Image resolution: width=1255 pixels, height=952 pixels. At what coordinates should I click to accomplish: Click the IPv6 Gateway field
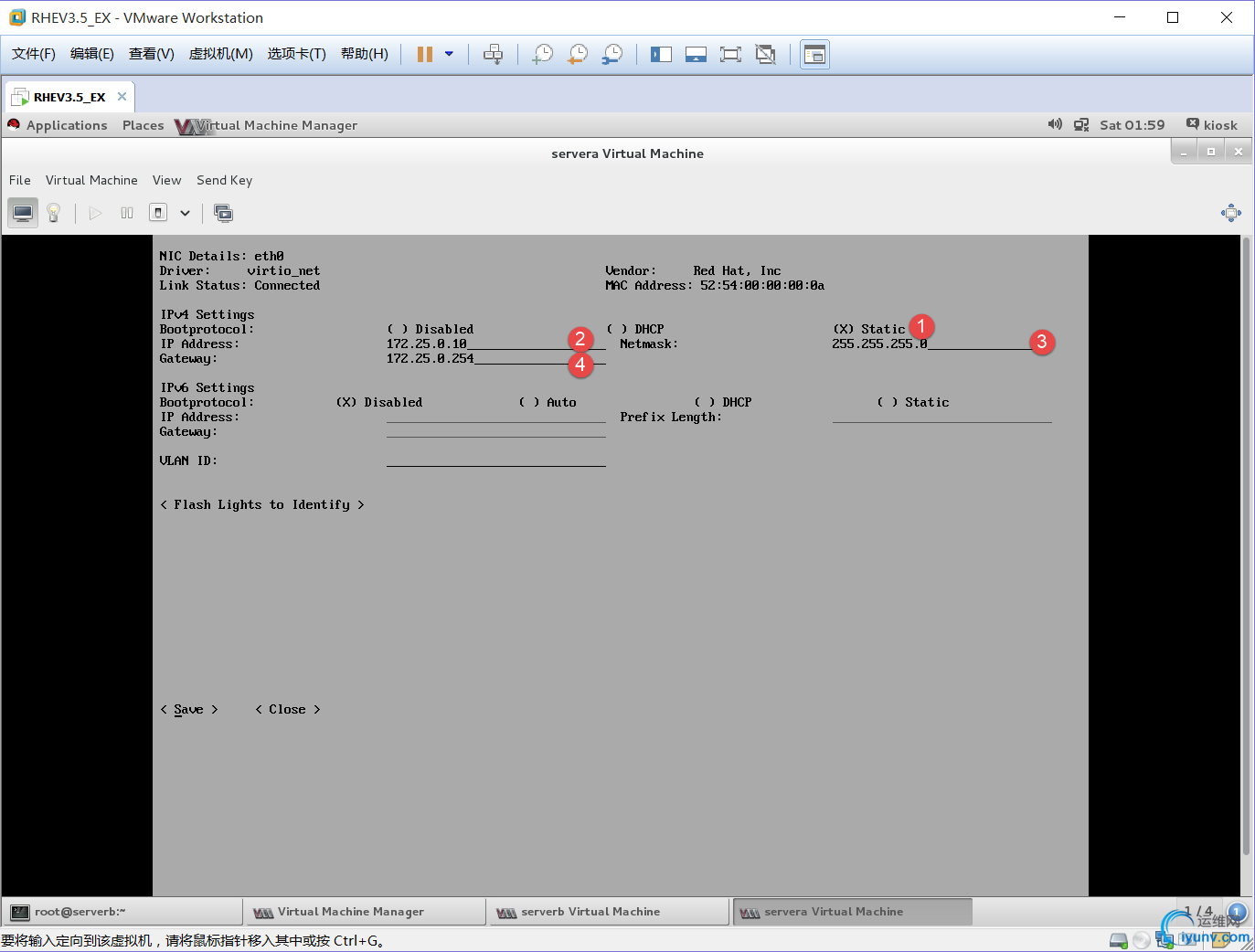pos(496,431)
